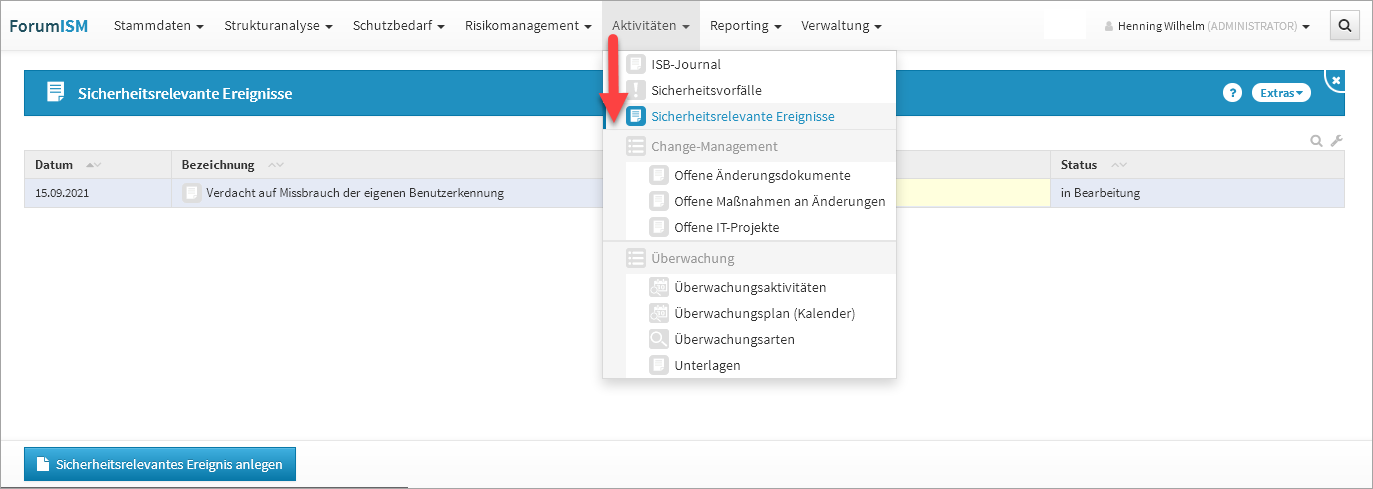Close panel with the x icon
This screenshot has width=1373, height=489.
tap(1336, 80)
